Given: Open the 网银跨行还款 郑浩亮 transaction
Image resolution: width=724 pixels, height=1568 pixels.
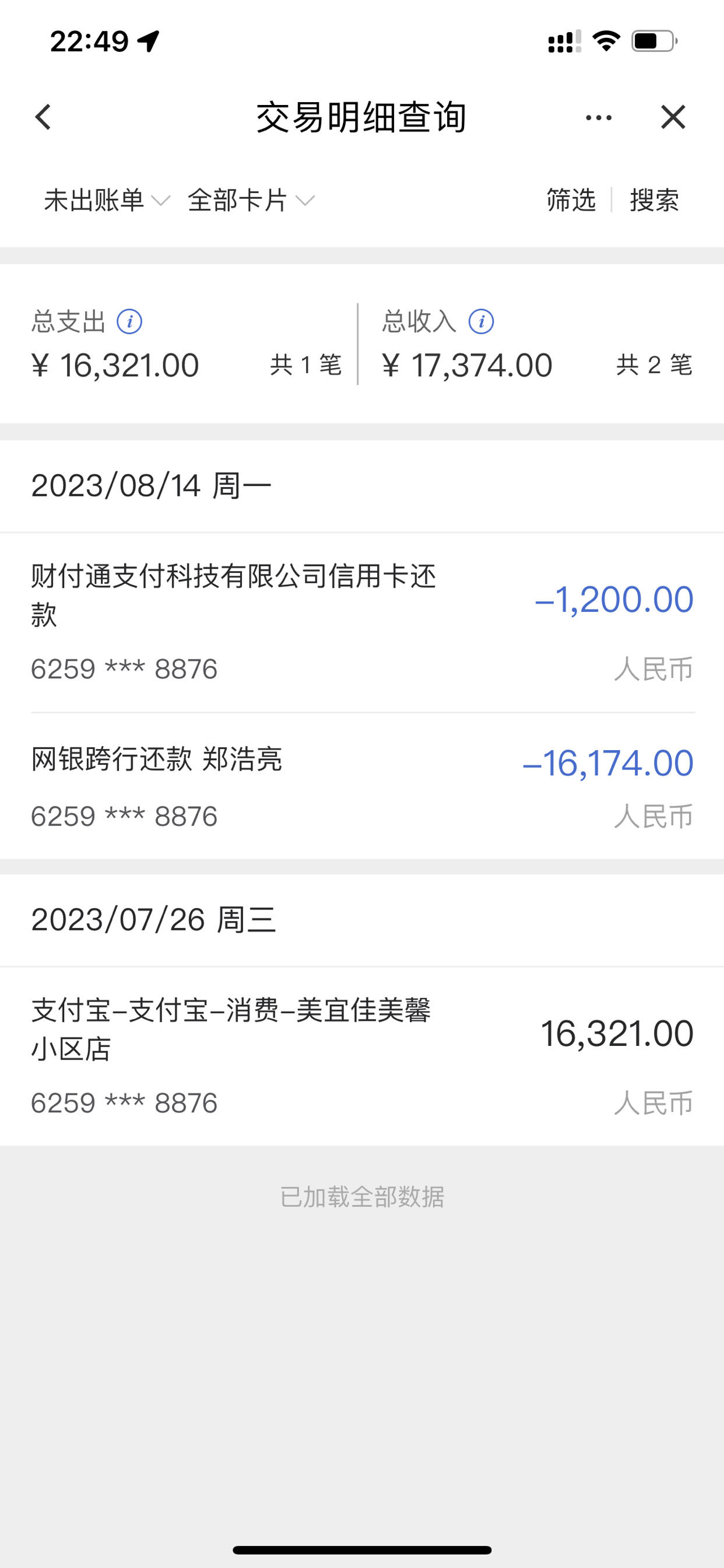Looking at the screenshot, I should [x=362, y=786].
